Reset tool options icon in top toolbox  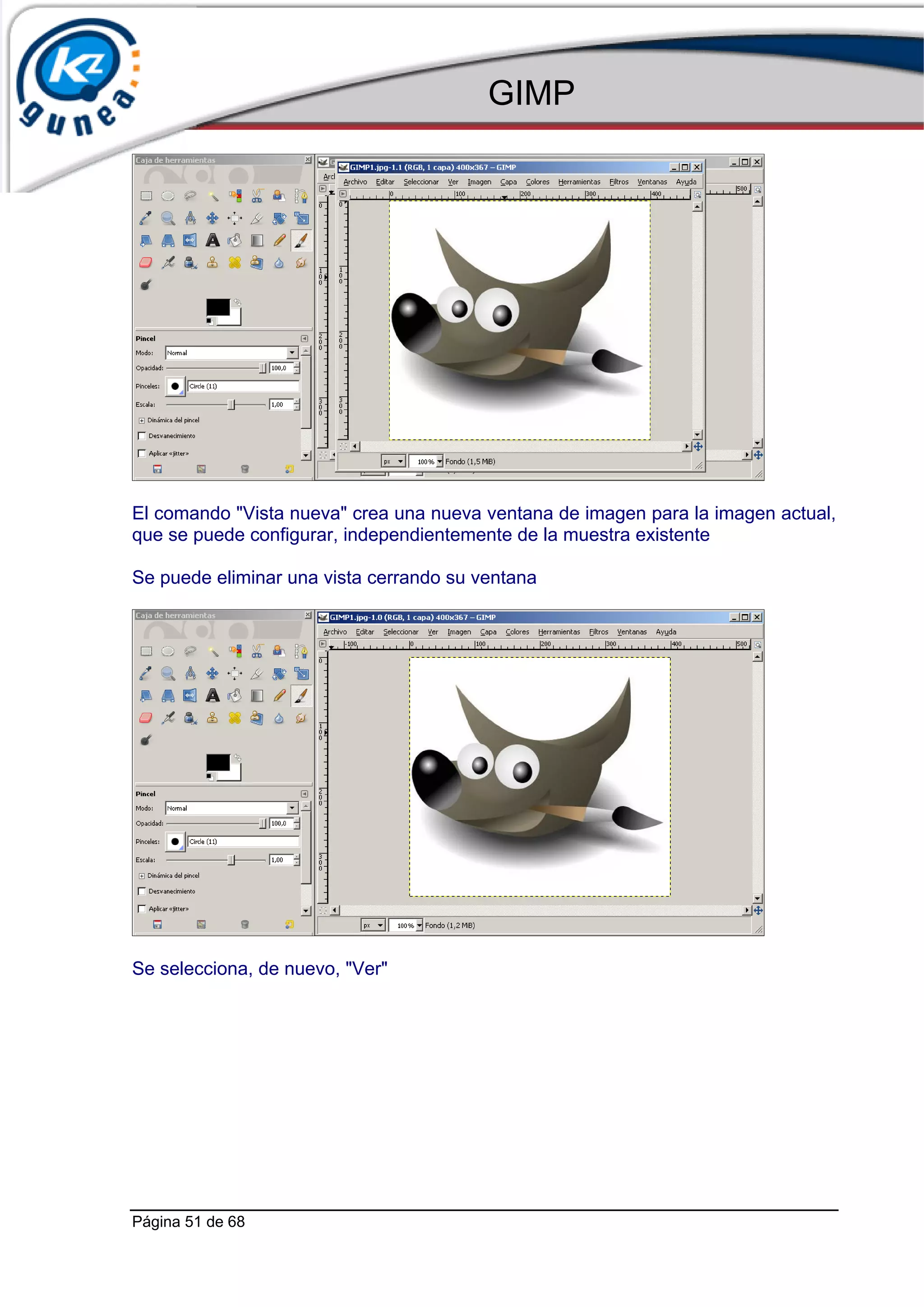[x=289, y=470]
